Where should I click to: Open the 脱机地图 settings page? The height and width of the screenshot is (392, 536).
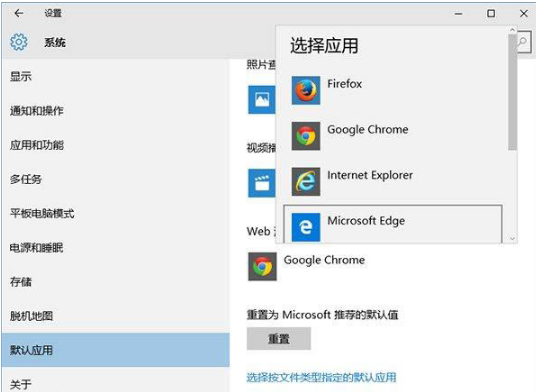[116, 315]
